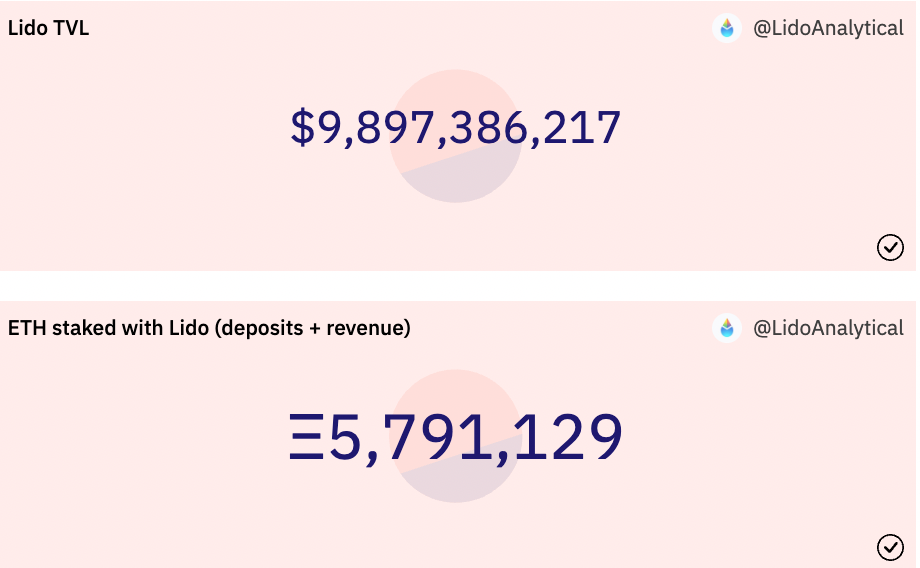Viewport: 920px width, 568px height.
Task: Click the Lido avatar icon in the ETH staked card
Action: 727,328
